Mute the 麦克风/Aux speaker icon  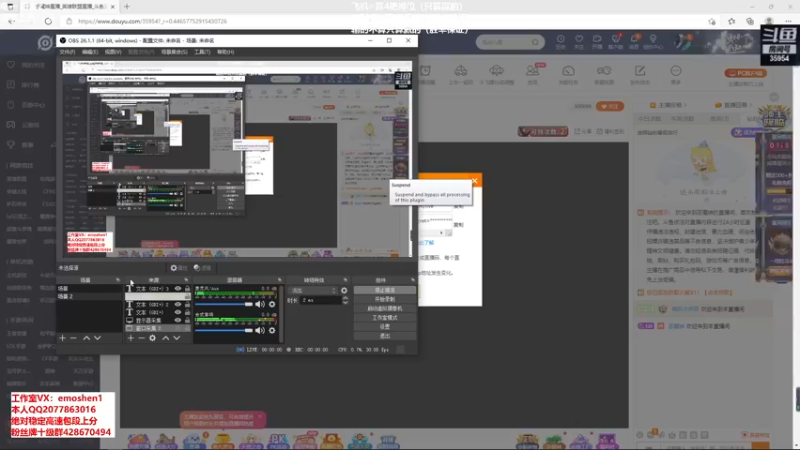click(x=260, y=304)
